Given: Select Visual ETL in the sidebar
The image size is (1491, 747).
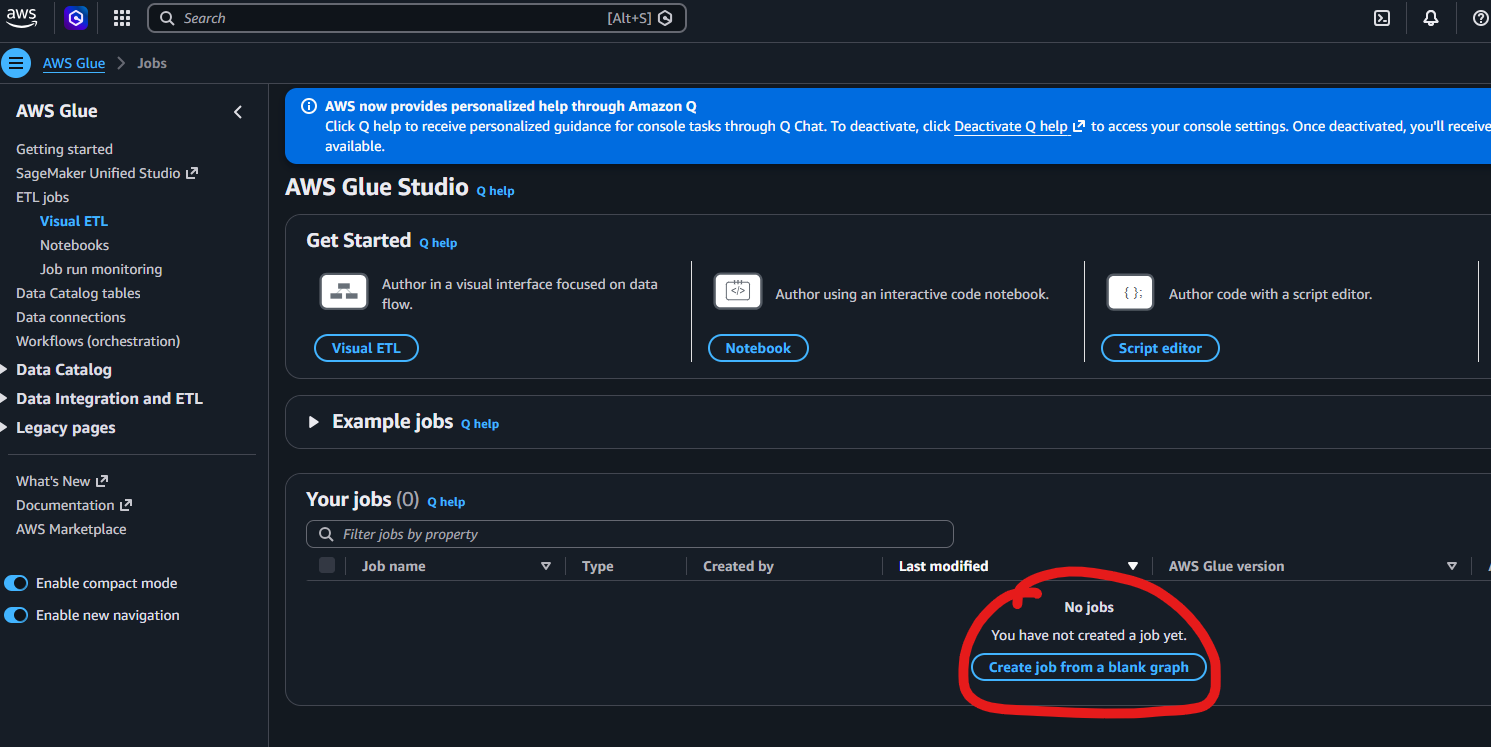Looking at the screenshot, I should click(74, 221).
